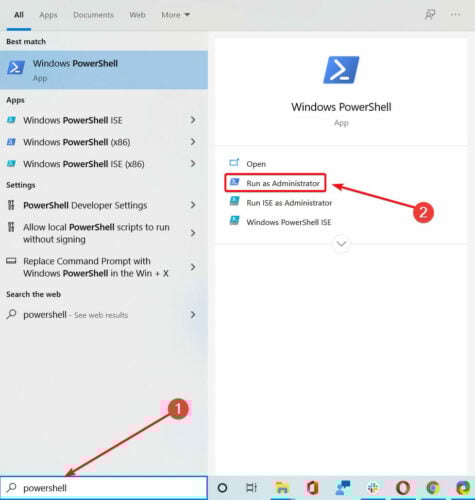The width and height of the screenshot is (475, 500).
Task: Click the web search magnifier icon
Action: [11, 314]
